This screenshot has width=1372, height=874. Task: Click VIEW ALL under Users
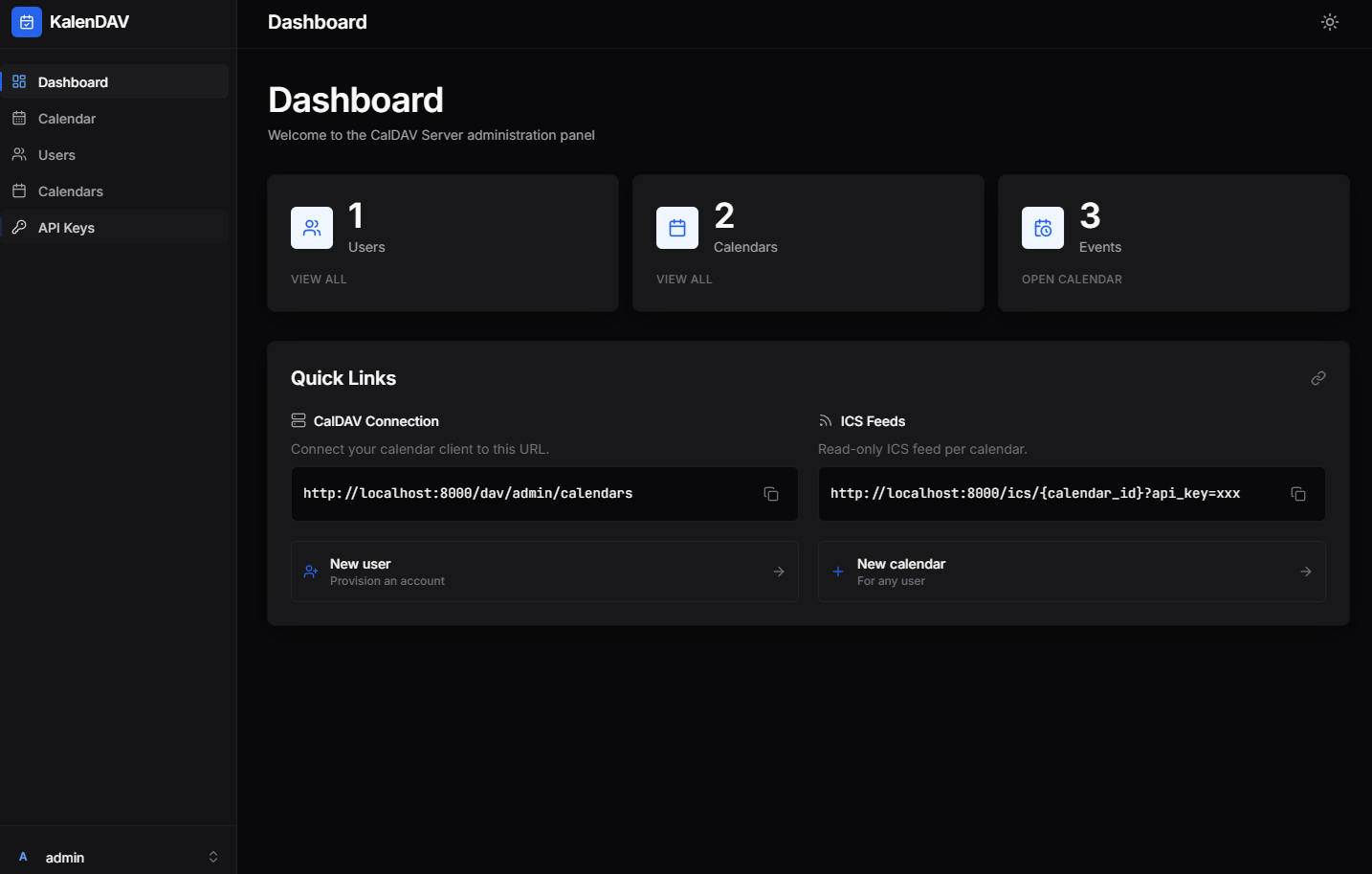319,280
